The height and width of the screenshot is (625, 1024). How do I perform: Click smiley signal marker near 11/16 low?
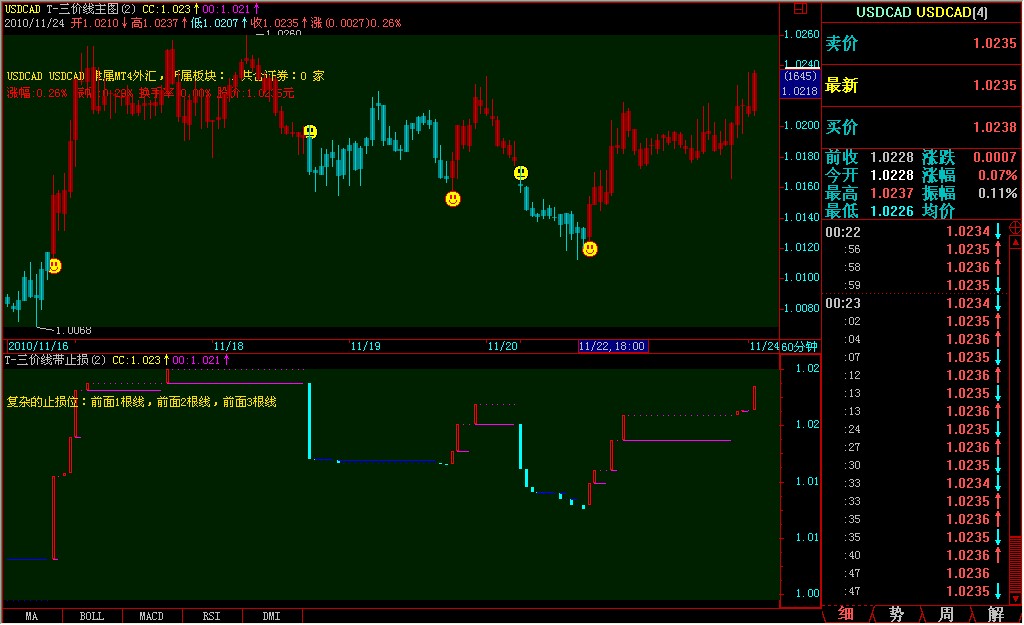(55, 266)
